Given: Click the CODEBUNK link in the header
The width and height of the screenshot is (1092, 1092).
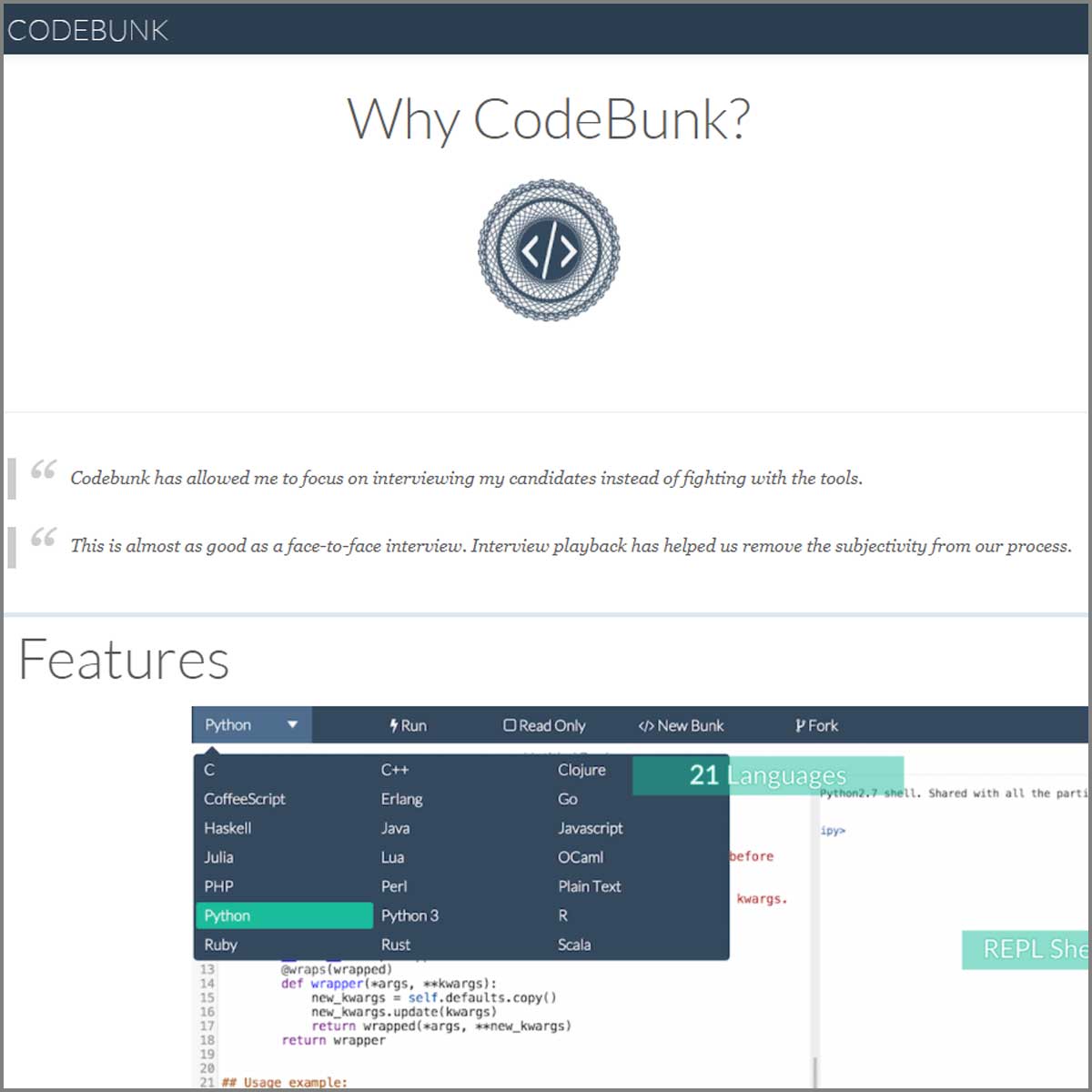Looking at the screenshot, I should 87,29.
